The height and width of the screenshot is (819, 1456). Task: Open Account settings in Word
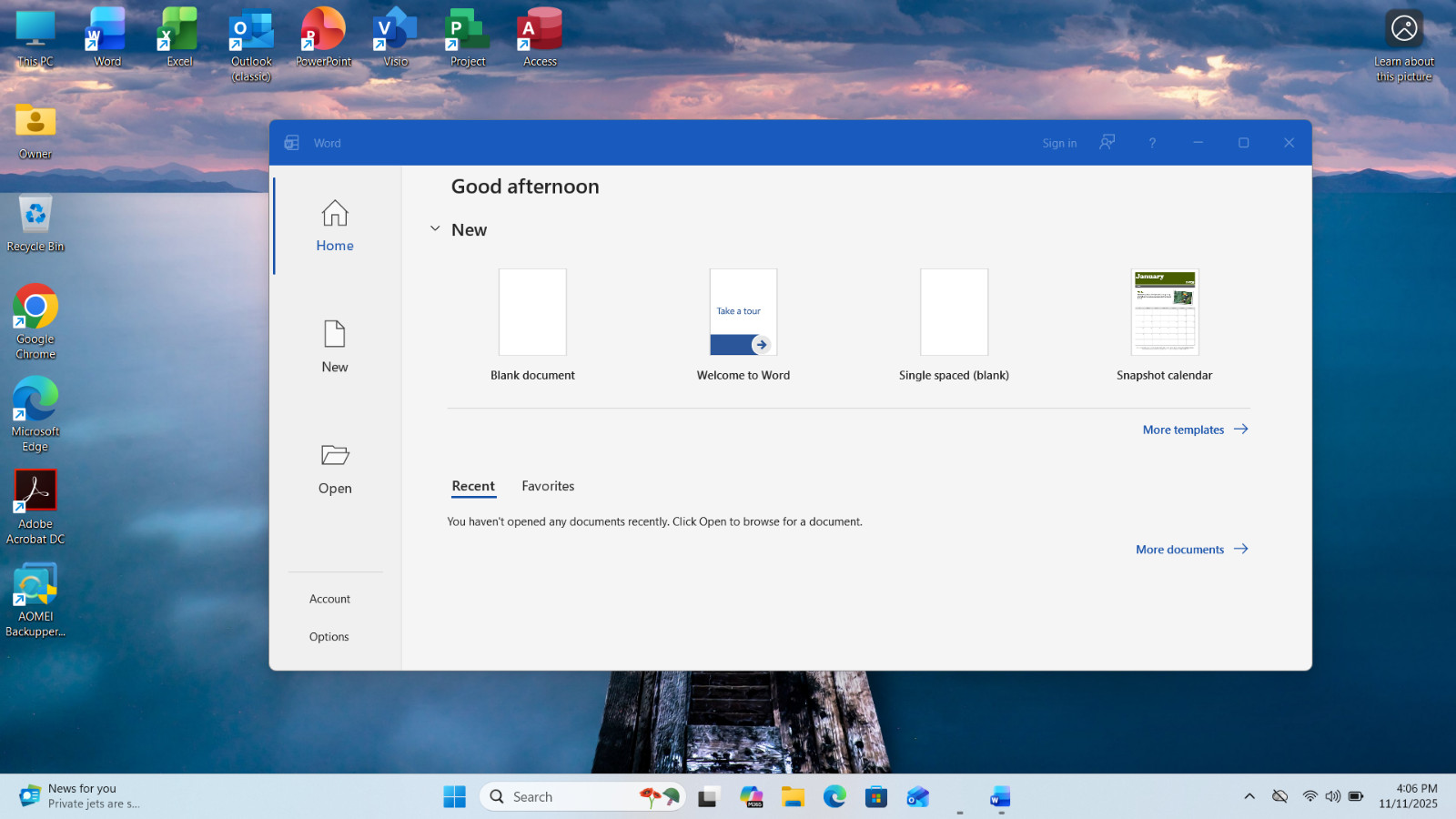(x=329, y=599)
